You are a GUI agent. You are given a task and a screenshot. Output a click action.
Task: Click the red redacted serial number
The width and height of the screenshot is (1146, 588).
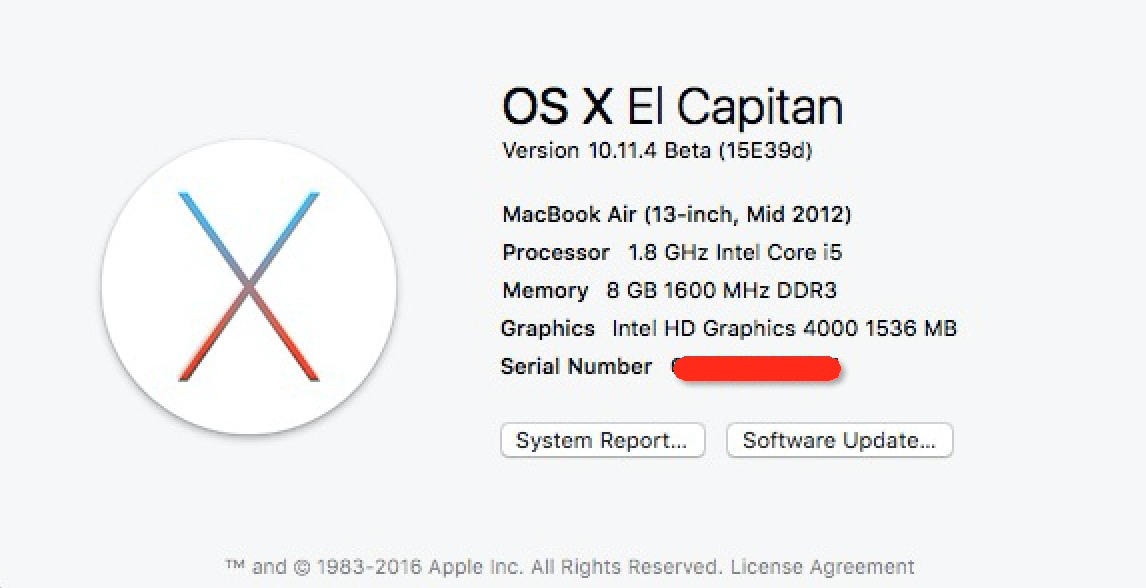pyautogui.click(x=756, y=368)
